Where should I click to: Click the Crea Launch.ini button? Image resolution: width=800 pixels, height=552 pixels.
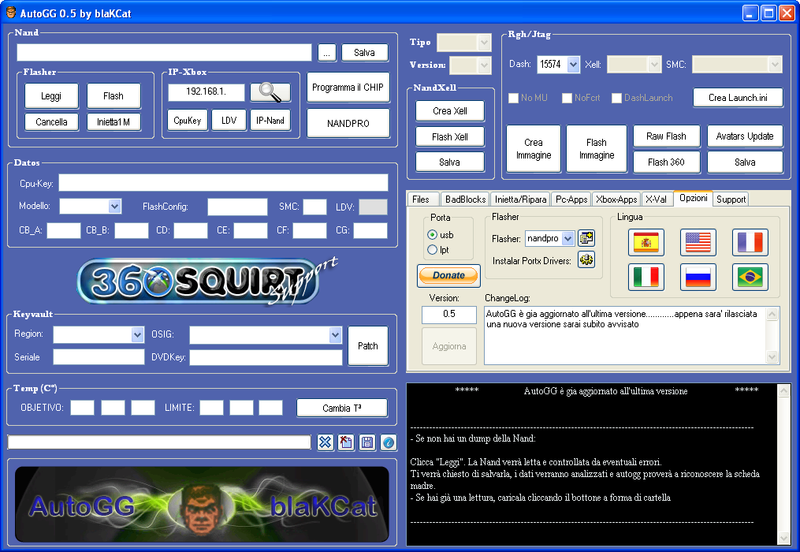pos(738,98)
